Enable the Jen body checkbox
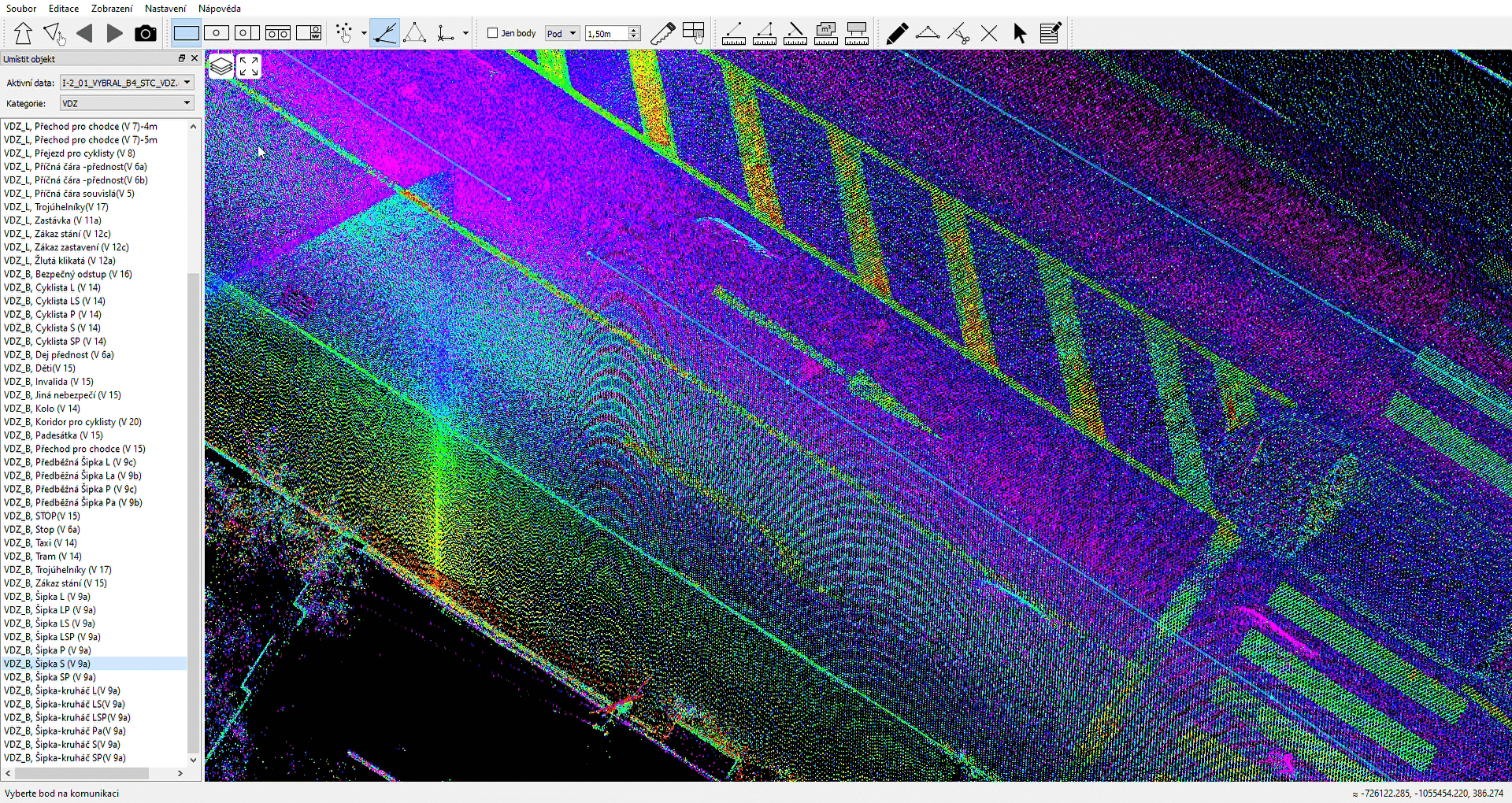Viewport: 1512px width, 803px height. [493, 33]
